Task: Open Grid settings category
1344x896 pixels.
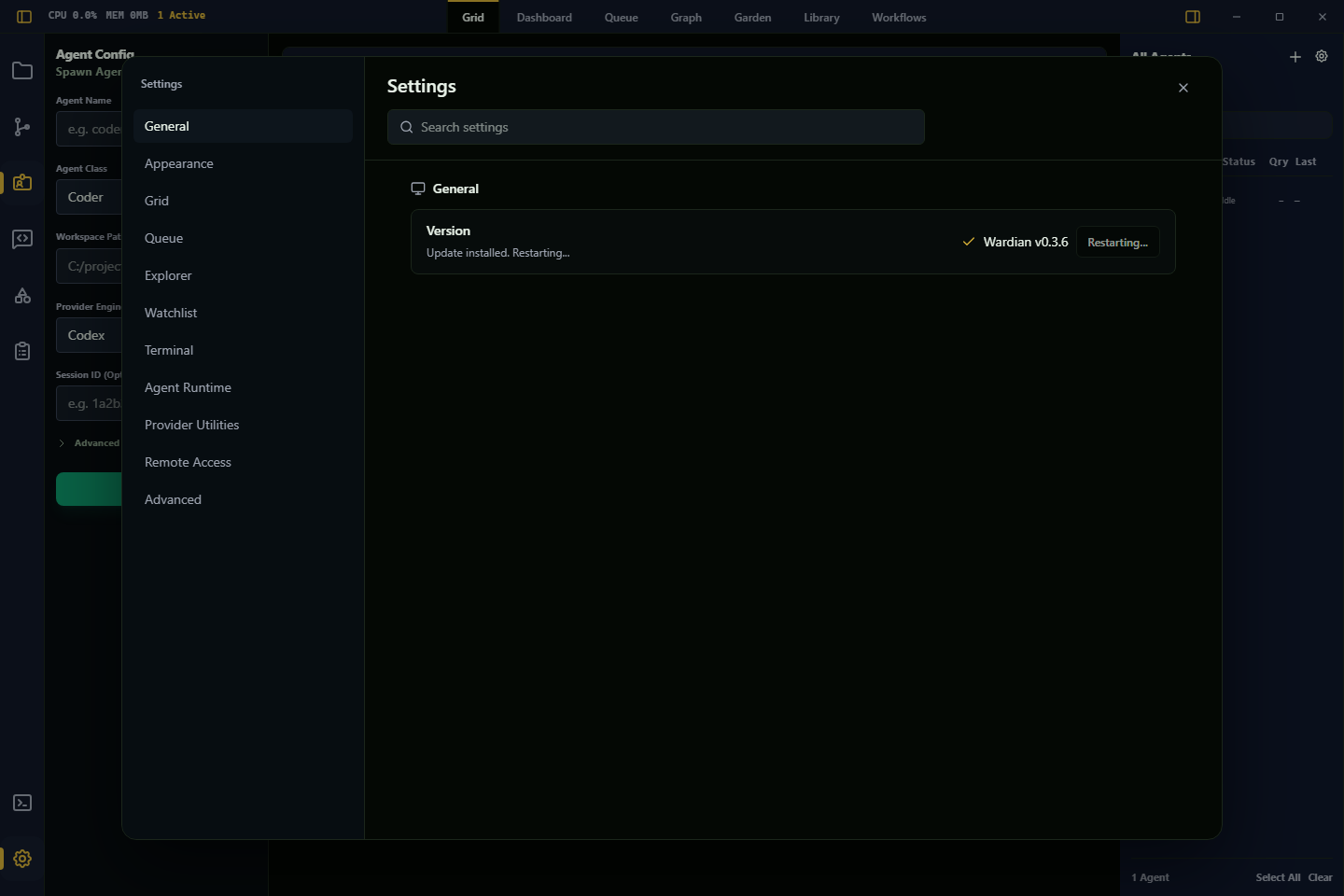Action: pos(243,201)
